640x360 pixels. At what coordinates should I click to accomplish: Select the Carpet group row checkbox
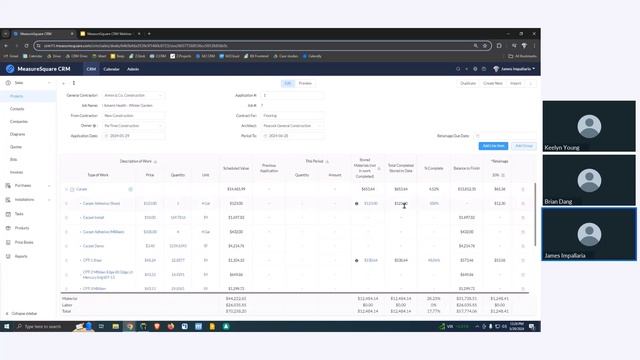click(x=72, y=189)
